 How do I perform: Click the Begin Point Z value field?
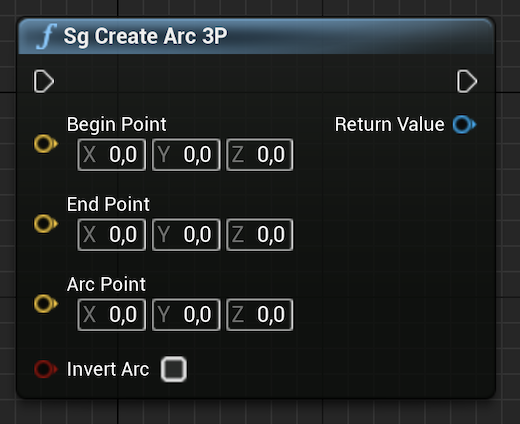point(260,155)
